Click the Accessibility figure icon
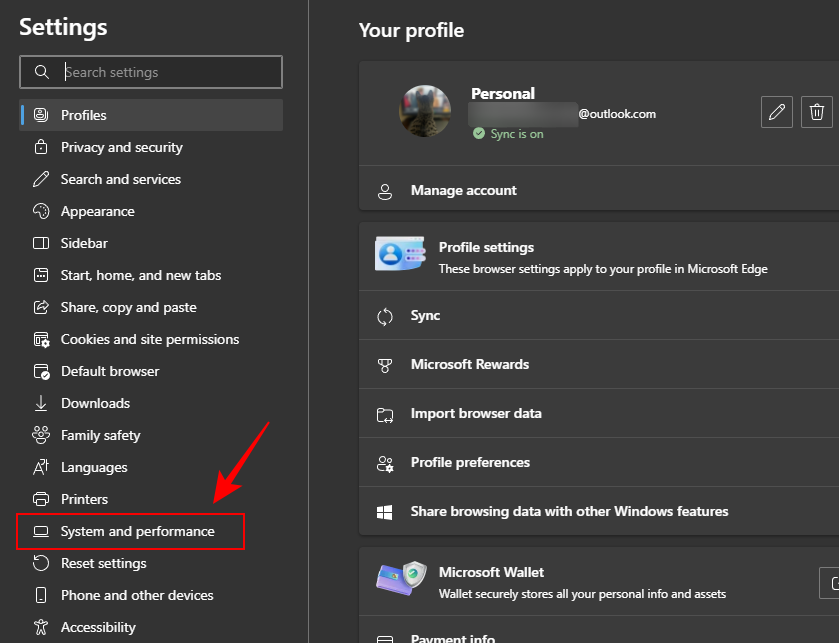 pos(41,627)
